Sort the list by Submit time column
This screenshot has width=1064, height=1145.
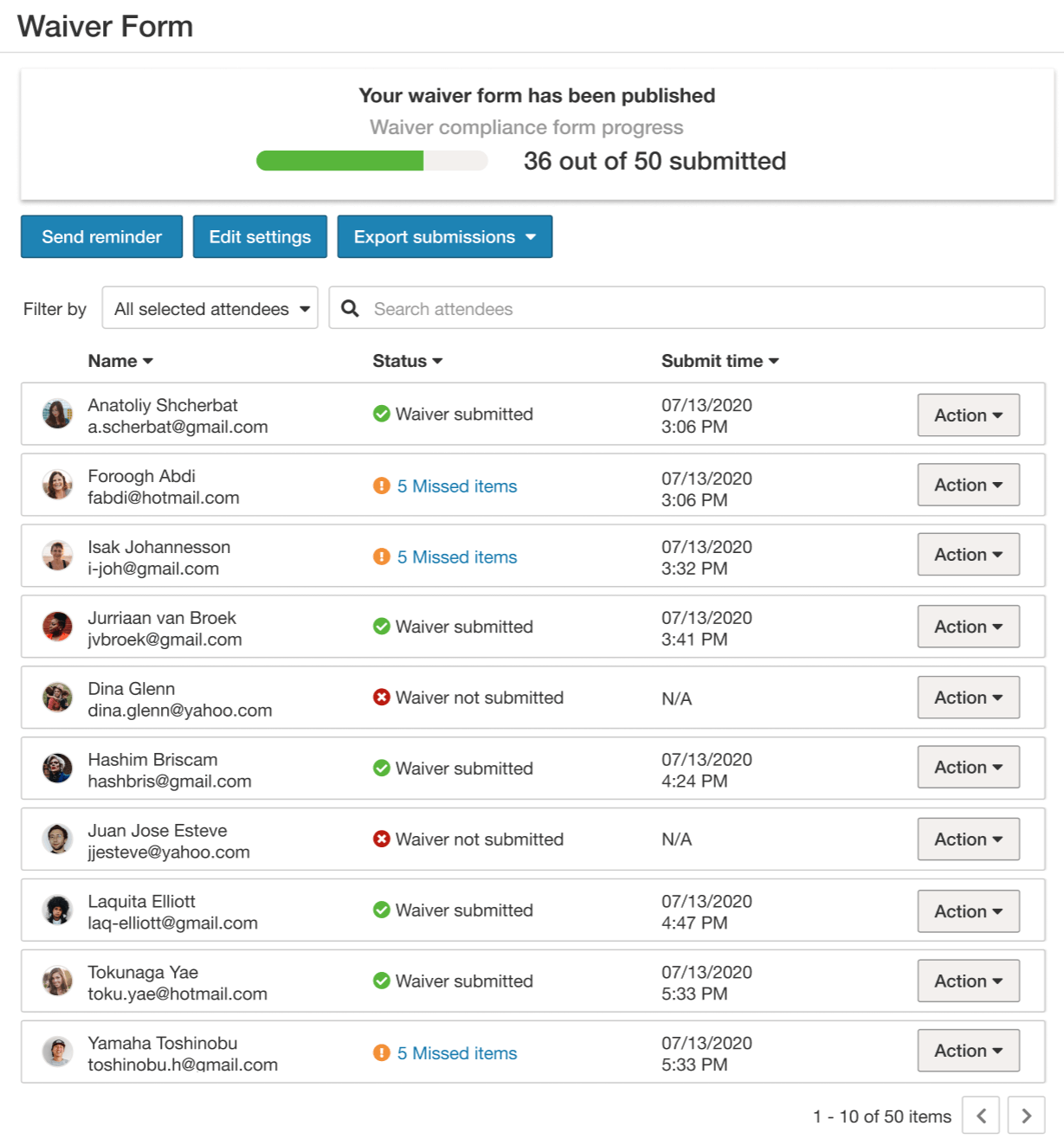click(719, 361)
